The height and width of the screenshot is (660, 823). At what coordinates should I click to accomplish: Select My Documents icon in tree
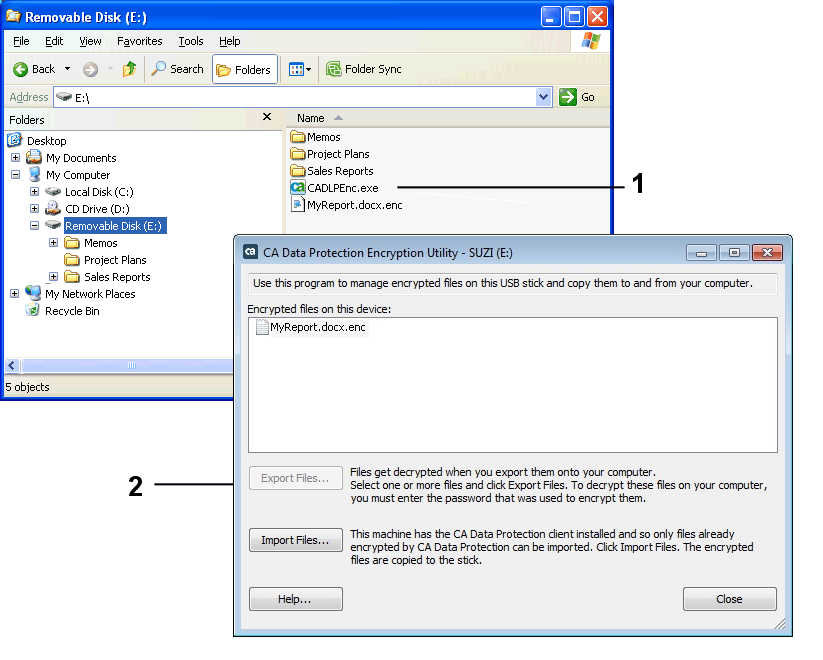(34, 157)
